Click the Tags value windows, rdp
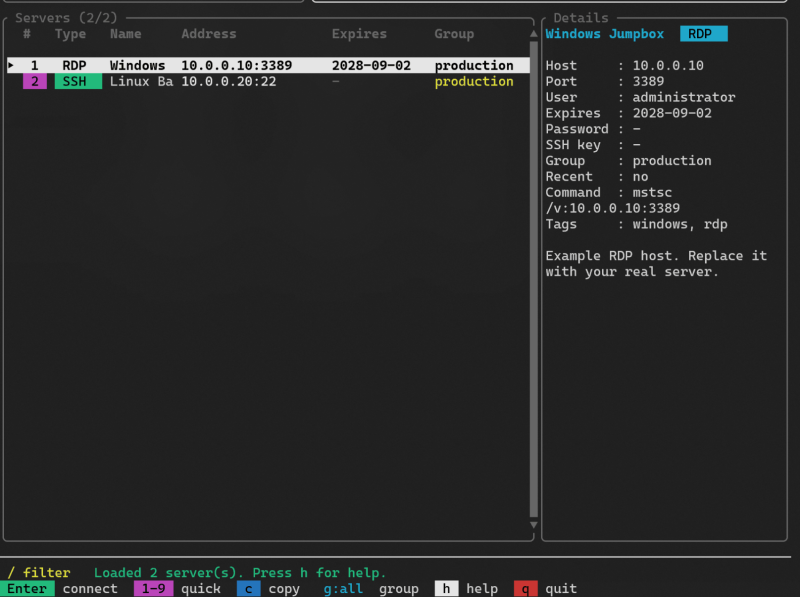This screenshot has width=800, height=597. 680,225
